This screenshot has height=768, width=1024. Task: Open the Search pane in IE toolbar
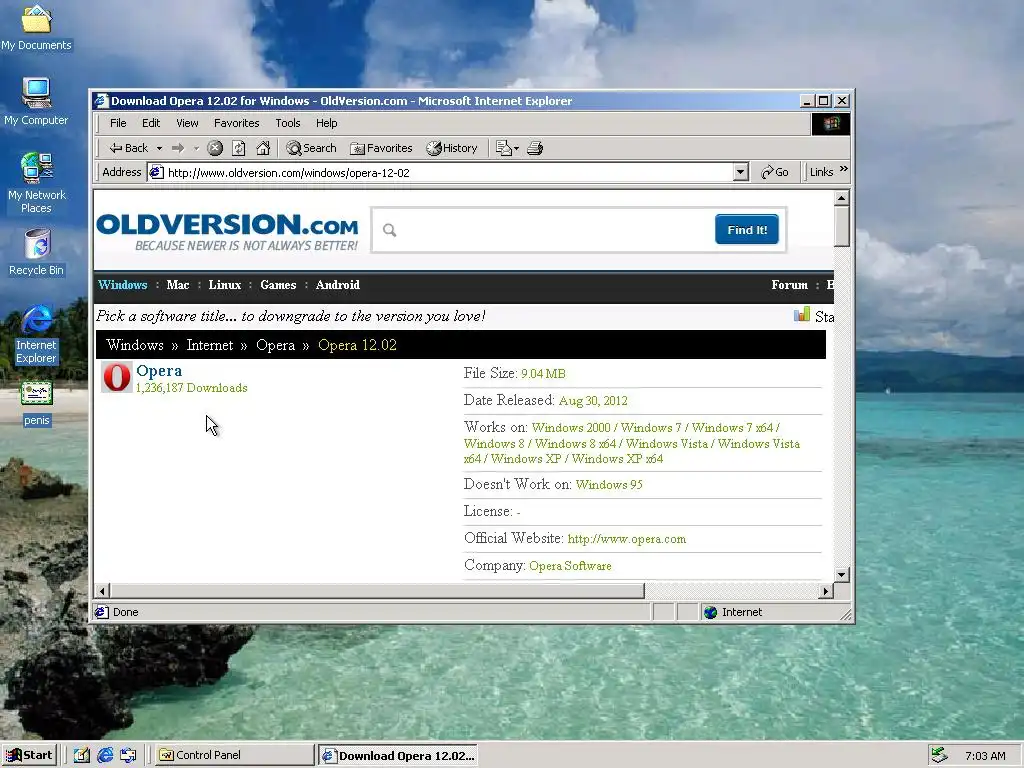(312, 148)
